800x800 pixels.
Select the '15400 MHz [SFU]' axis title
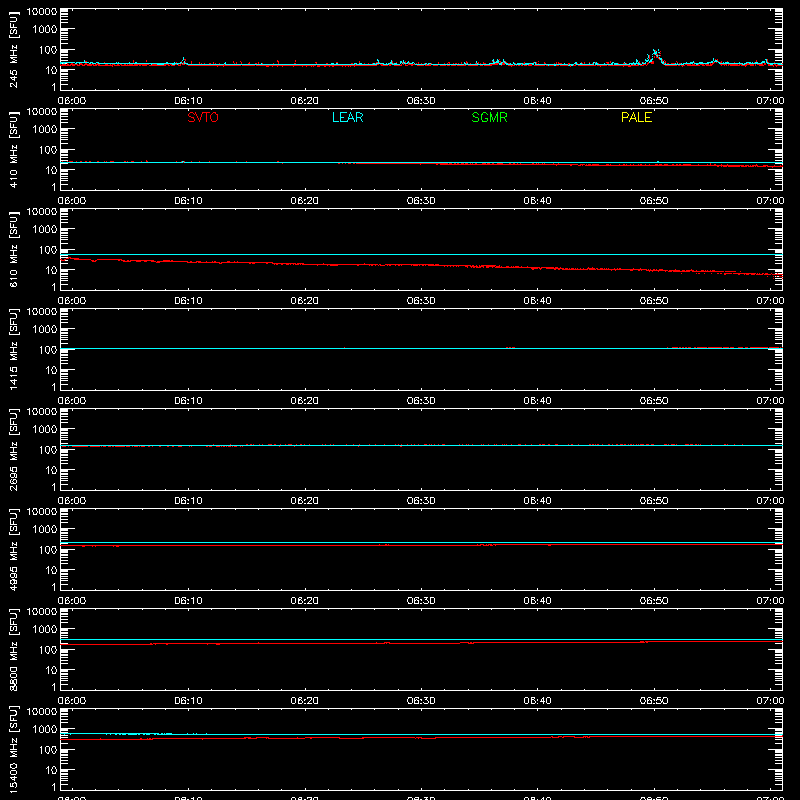click(13, 749)
